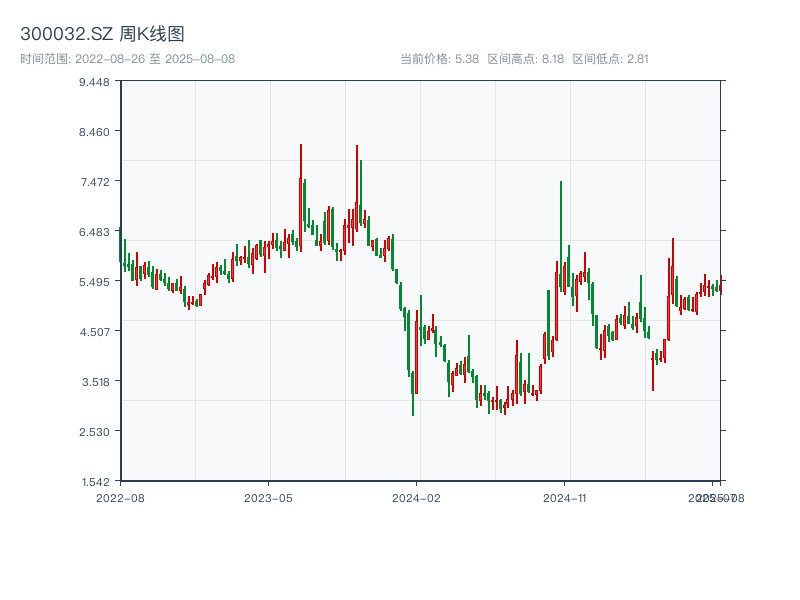Click y-axis label 3.518
This screenshot has height=600, width=800.
(x=96, y=382)
